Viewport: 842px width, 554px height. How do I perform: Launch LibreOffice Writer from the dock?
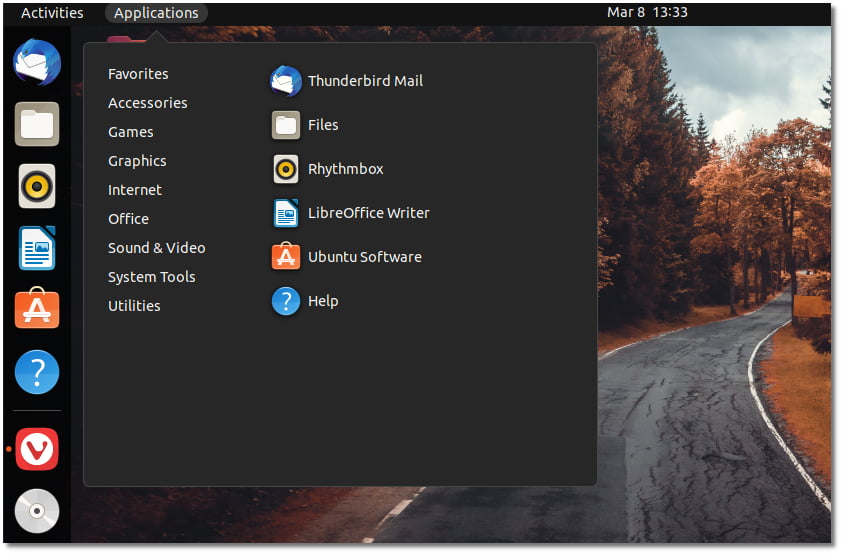(x=37, y=248)
